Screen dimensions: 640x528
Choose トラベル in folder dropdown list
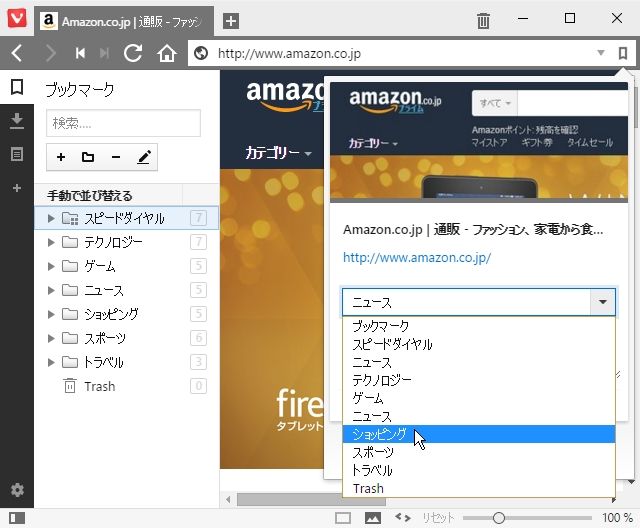[478, 470]
